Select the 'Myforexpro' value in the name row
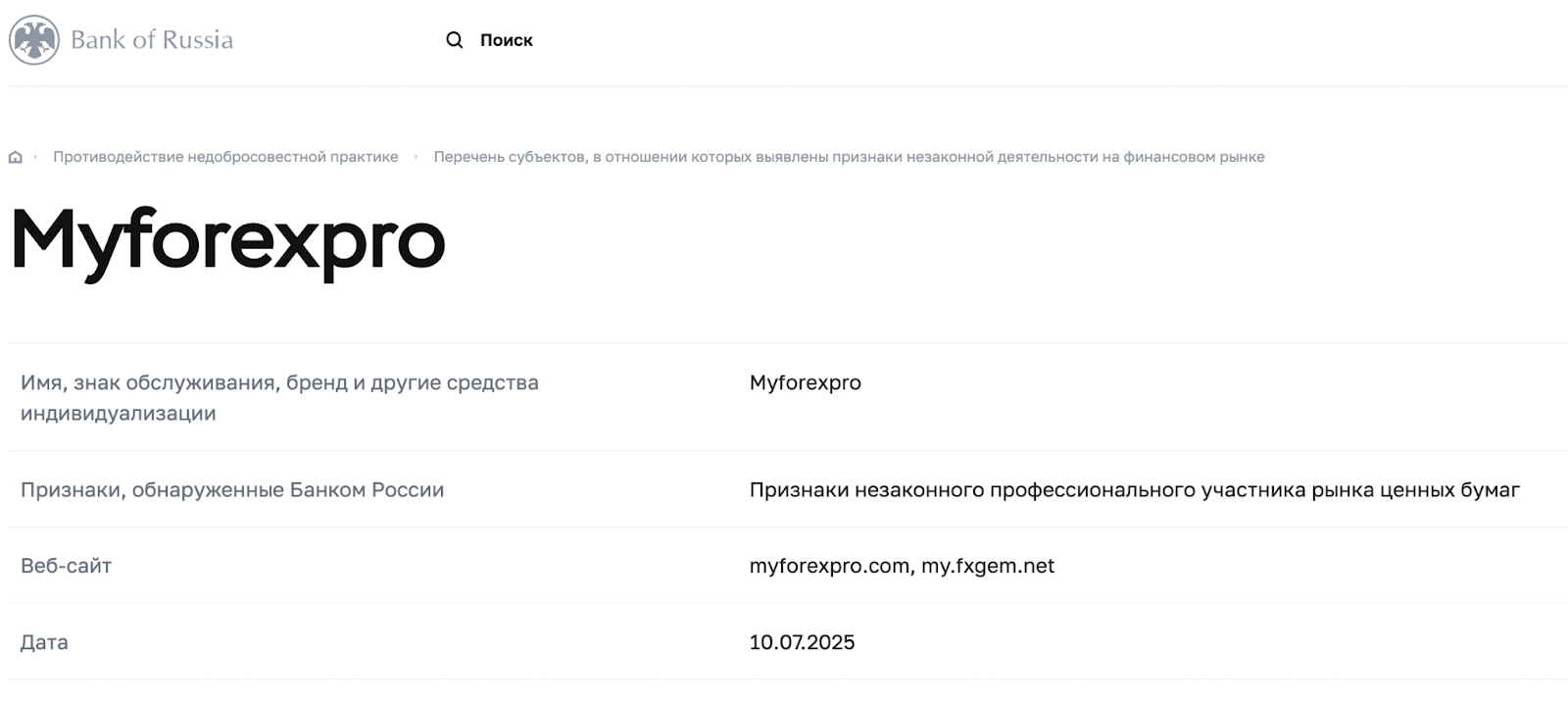The width and height of the screenshot is (1568, 706). 805,382
